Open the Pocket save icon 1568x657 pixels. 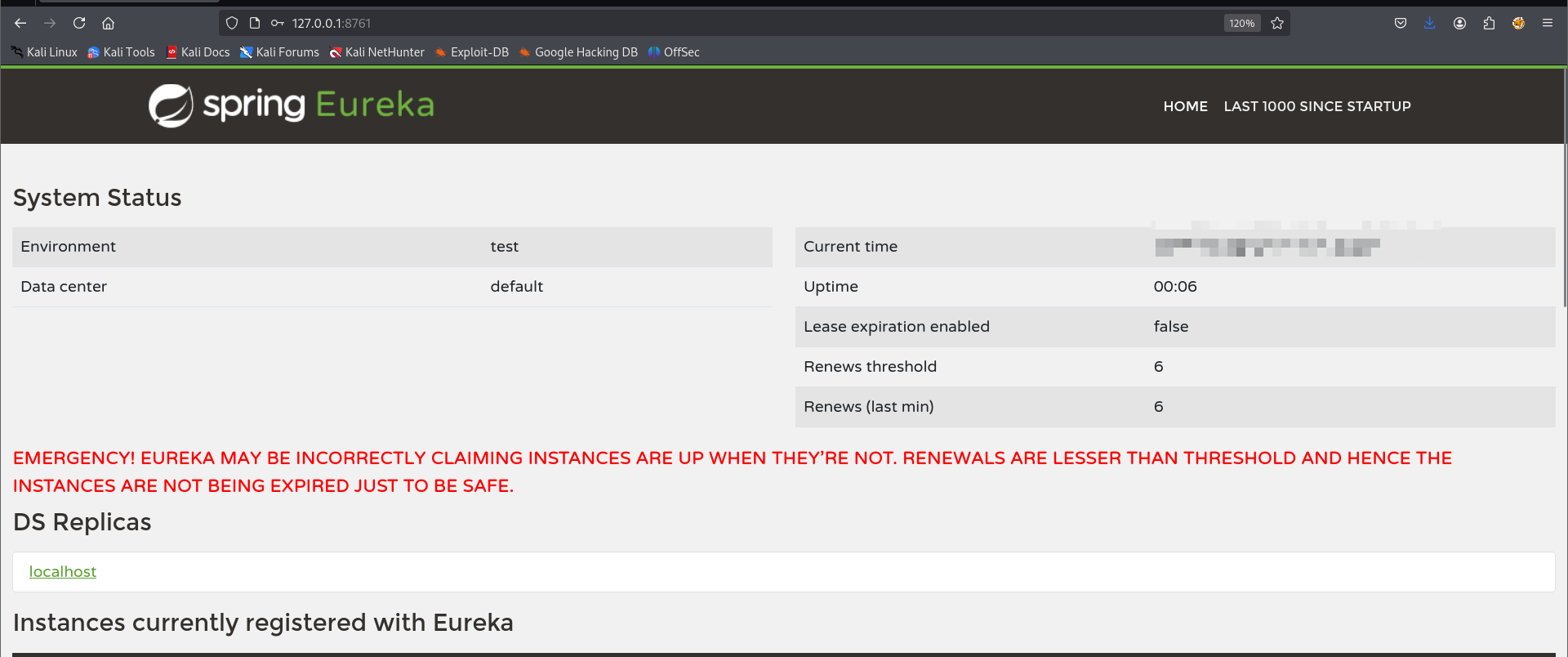1401,23
